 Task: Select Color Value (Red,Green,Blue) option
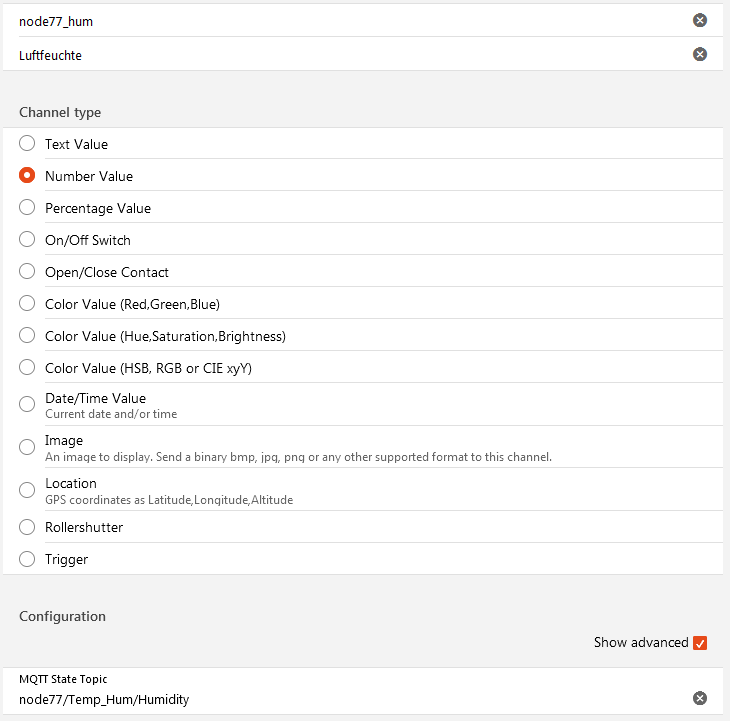coord(27,304)
